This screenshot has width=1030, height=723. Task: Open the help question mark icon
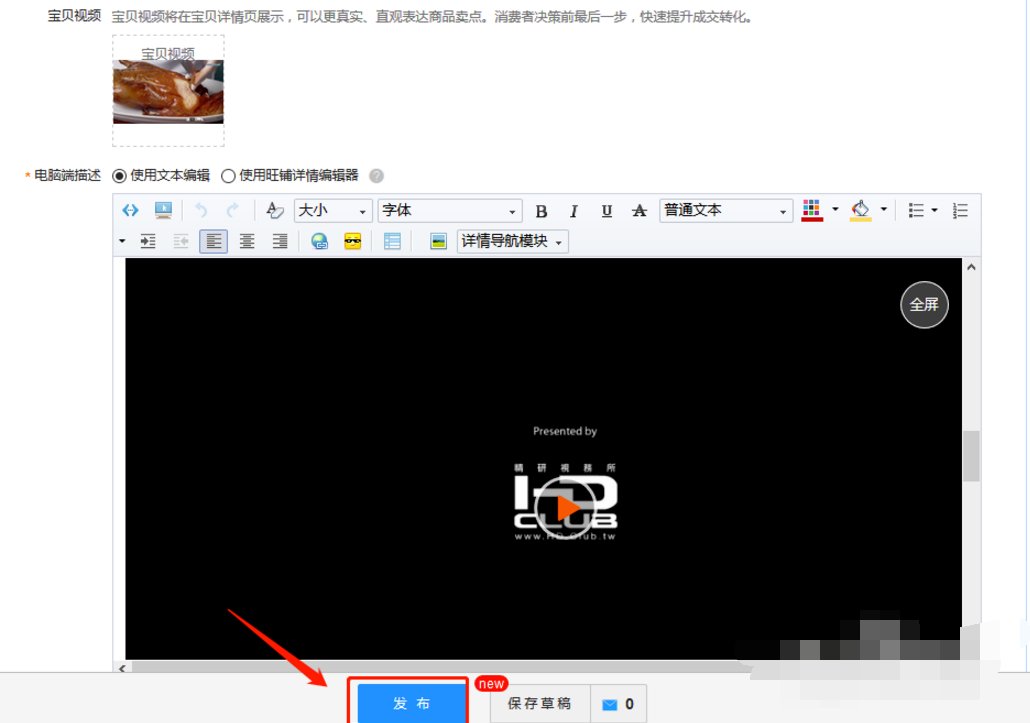pos(376,176)
